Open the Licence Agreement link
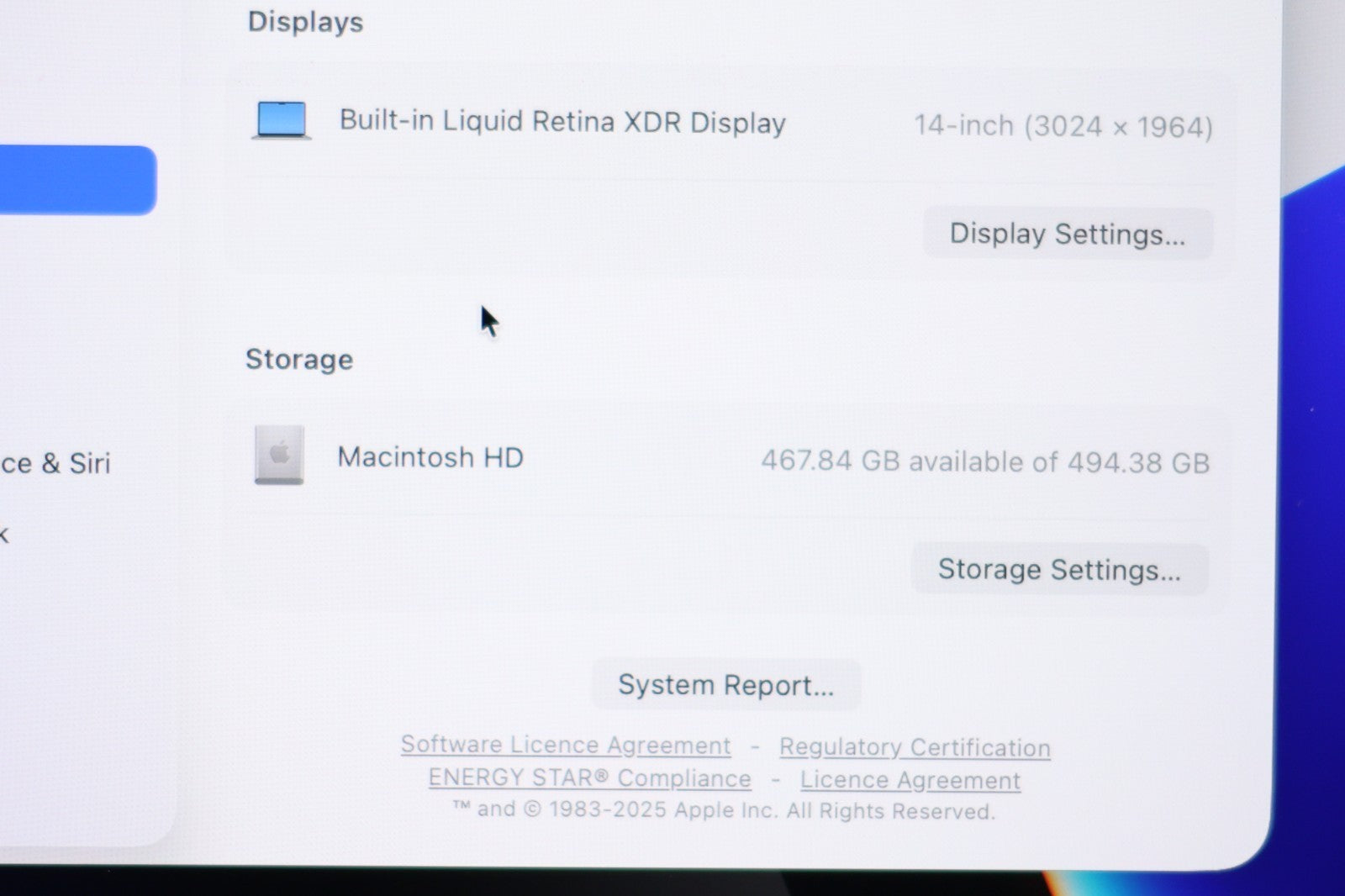Image resolution: width=1345 pixels, height=896 pixels. 910,780
